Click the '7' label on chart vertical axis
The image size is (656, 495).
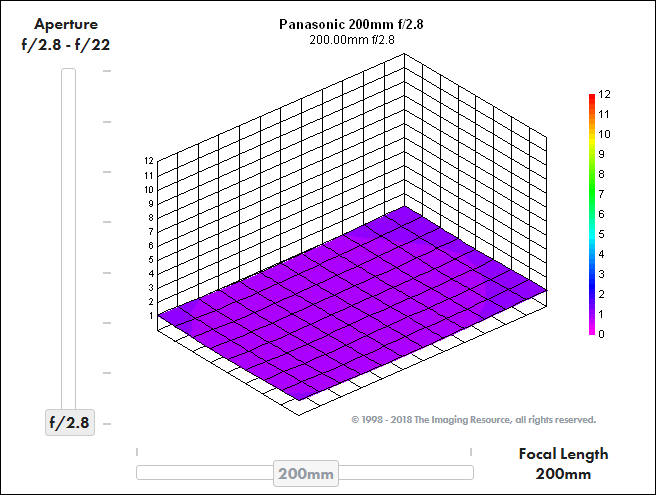coord(151,231)
